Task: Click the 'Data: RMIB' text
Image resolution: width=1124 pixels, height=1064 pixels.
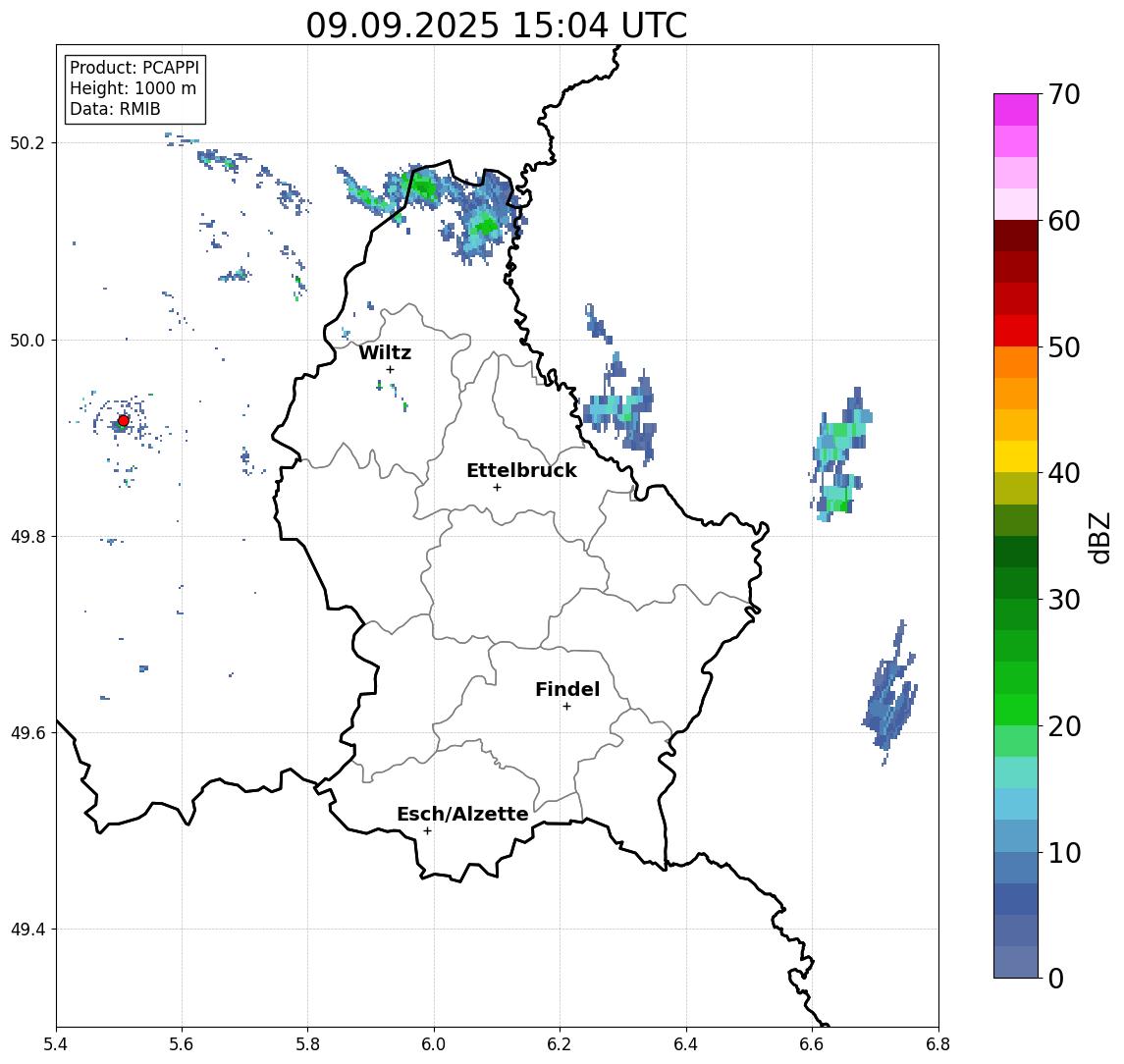Action: (x=115, y=109)
